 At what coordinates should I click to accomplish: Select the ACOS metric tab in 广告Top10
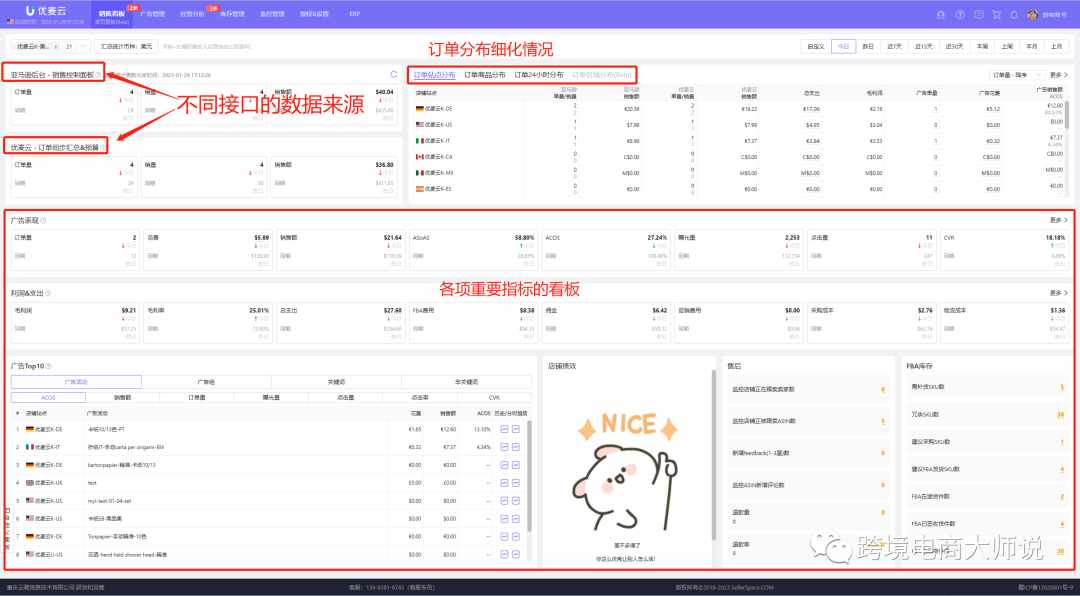point(48,398)
